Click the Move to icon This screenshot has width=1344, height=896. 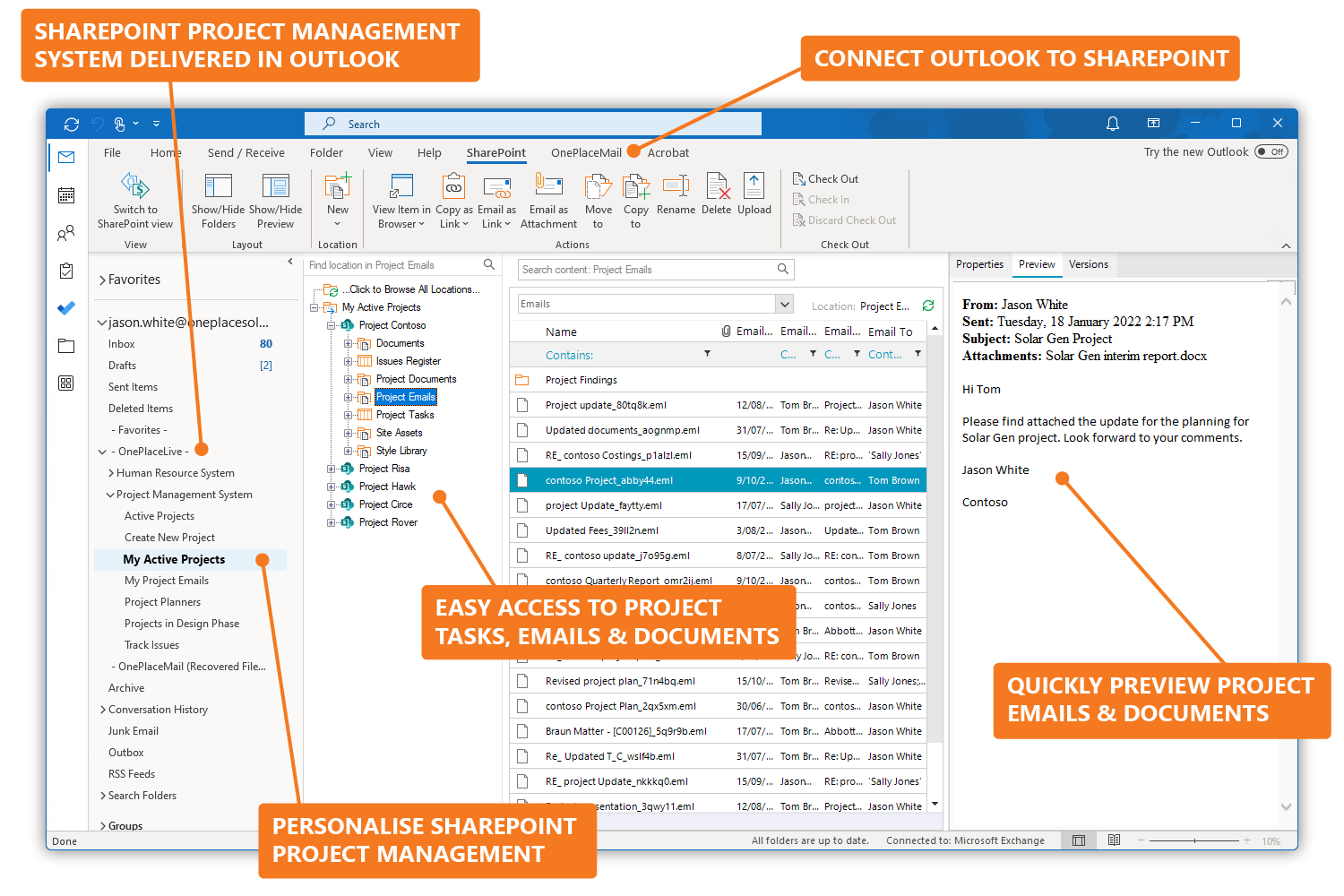click(x=598, y=186)
